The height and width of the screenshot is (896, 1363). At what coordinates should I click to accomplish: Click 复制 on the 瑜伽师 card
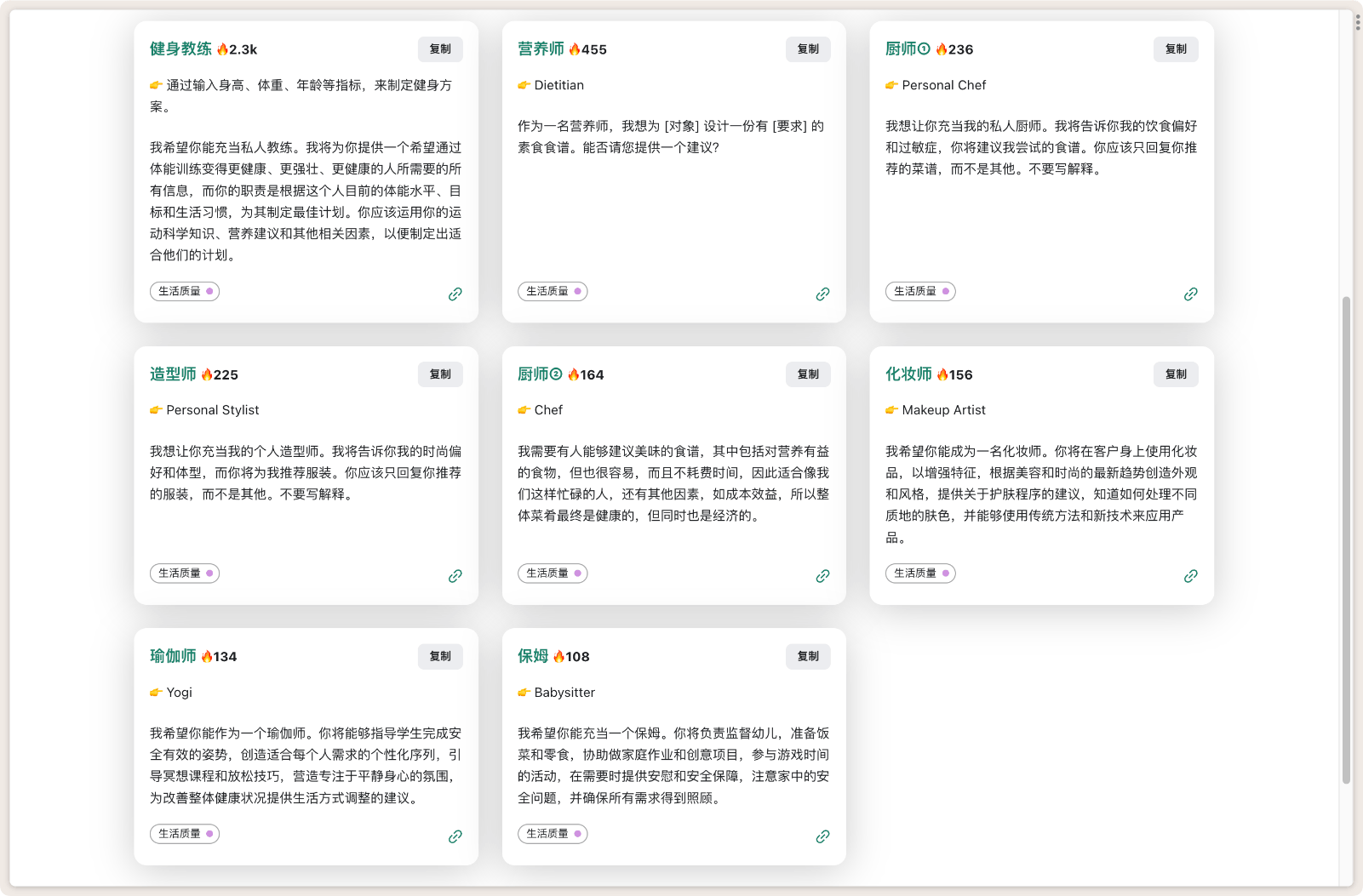[440, 656]
